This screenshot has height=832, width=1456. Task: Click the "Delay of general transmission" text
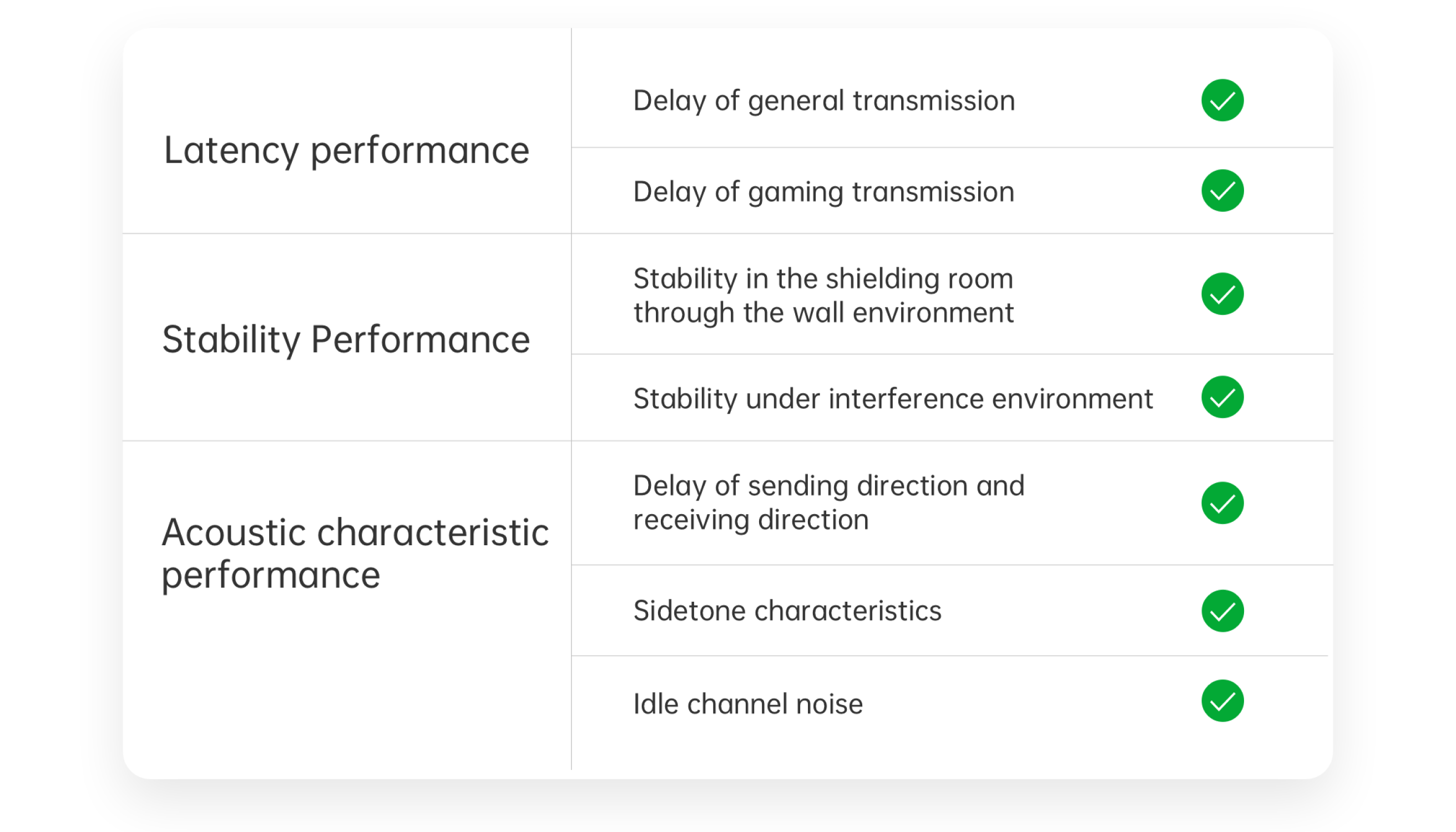[x=824, y=101]
